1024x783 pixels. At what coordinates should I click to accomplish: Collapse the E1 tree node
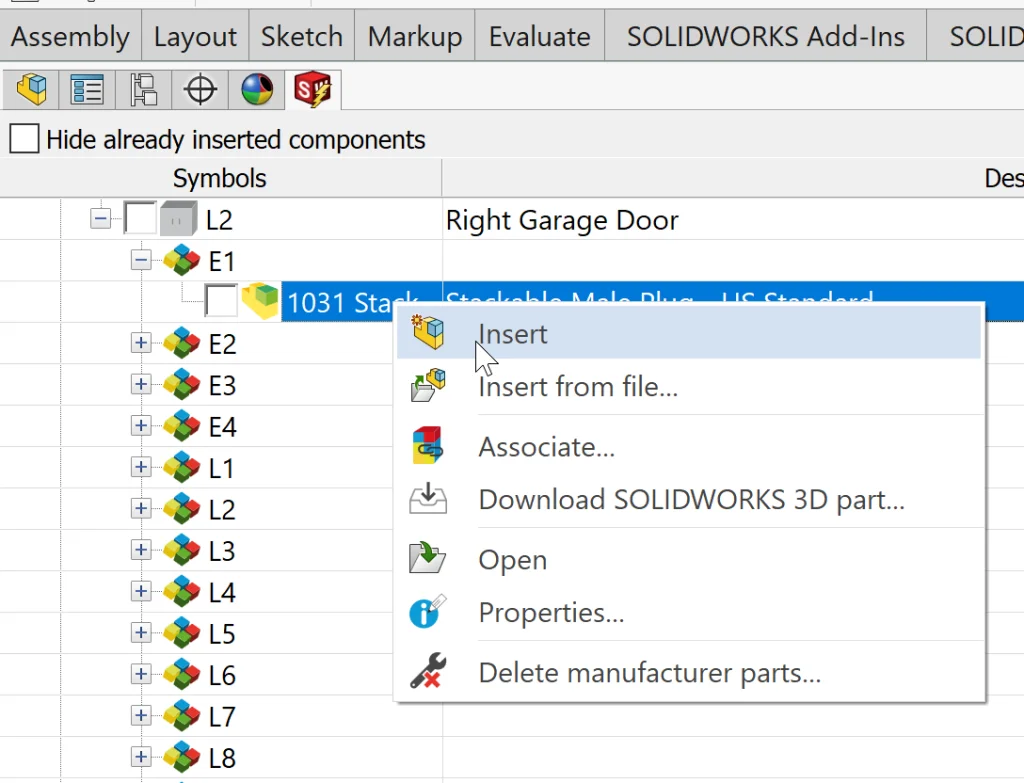click(141, 260)
